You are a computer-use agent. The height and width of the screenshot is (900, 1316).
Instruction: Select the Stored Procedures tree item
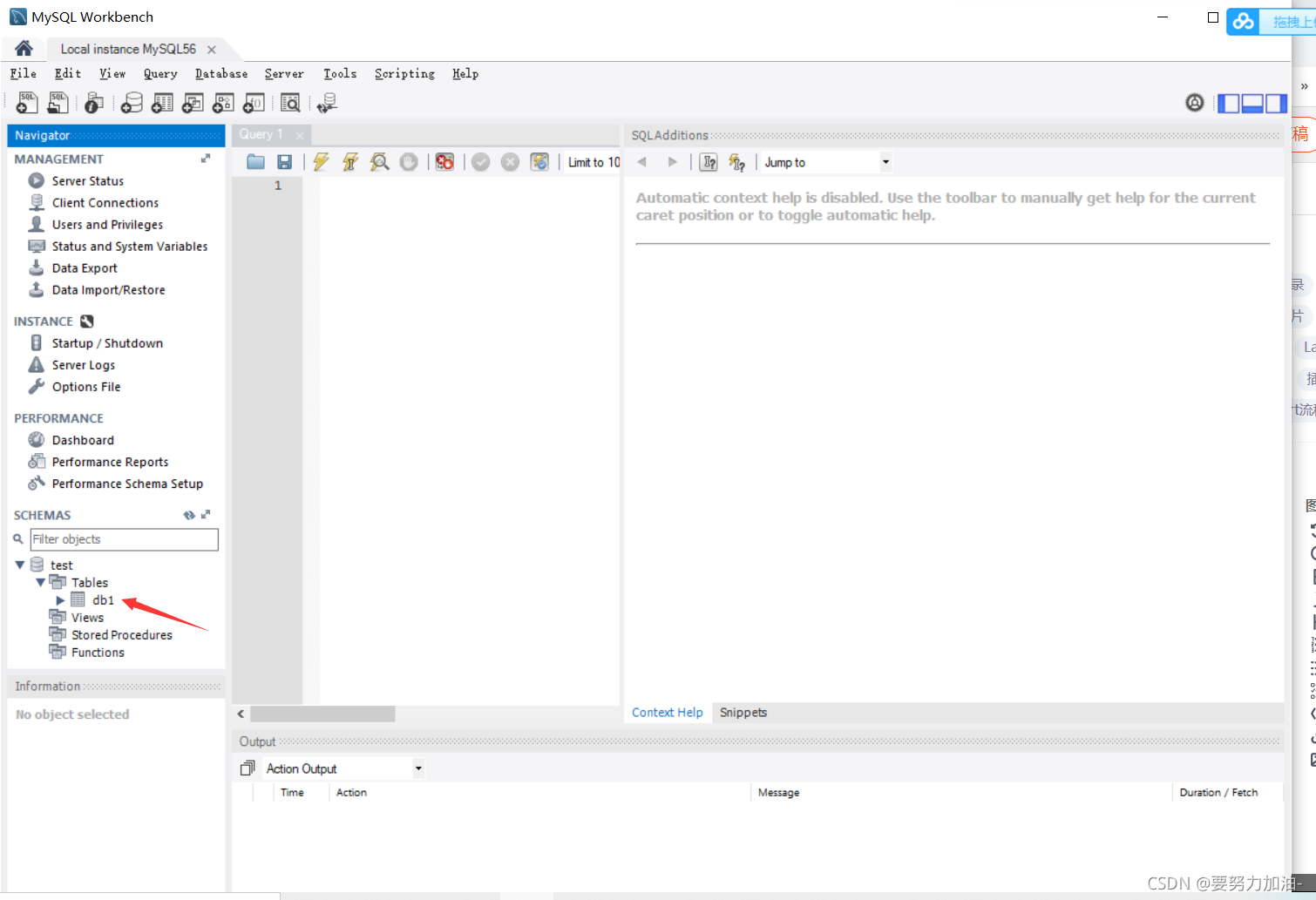(122, 635)
